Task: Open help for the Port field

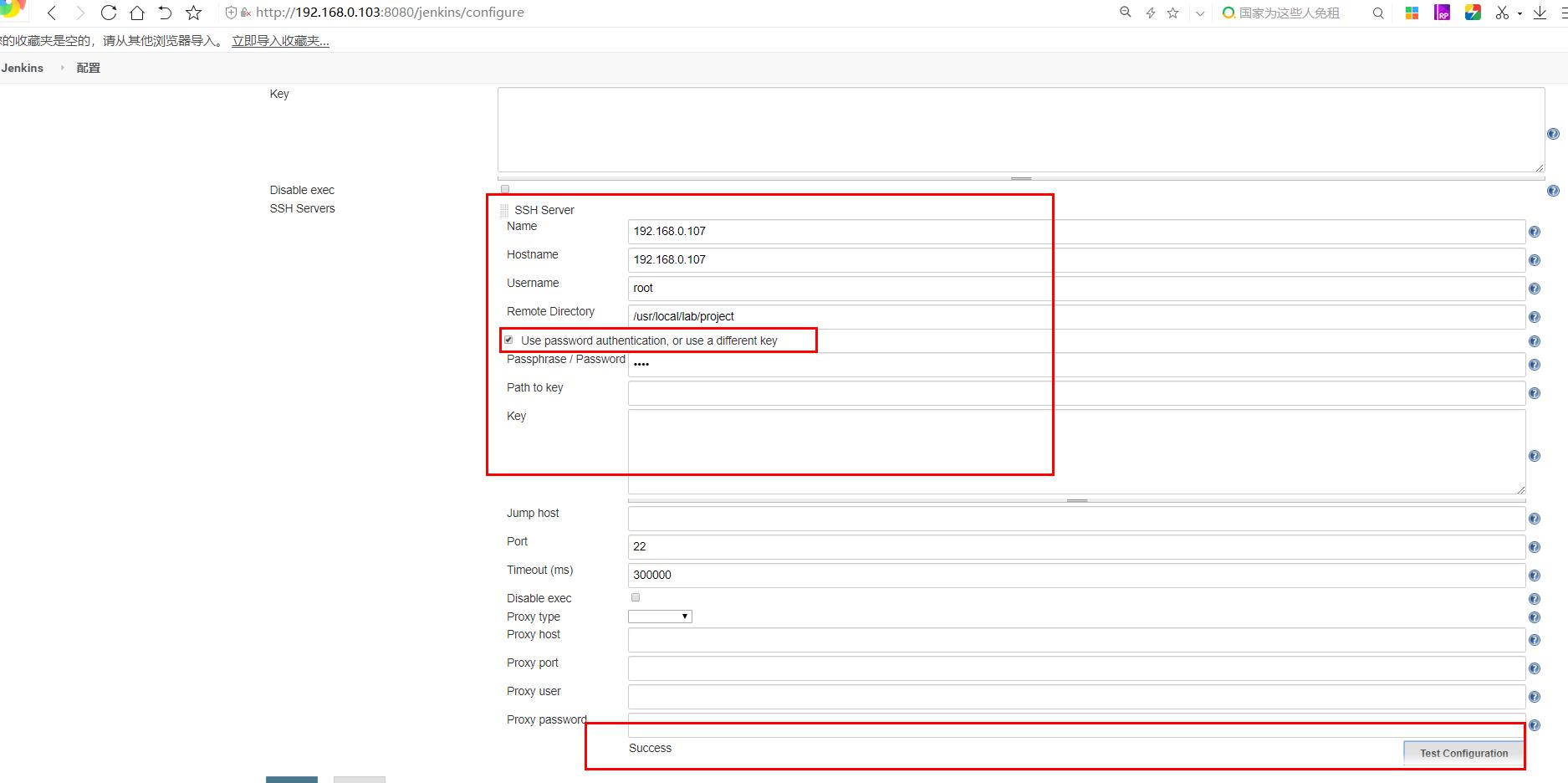Action: coord(1535,547)
